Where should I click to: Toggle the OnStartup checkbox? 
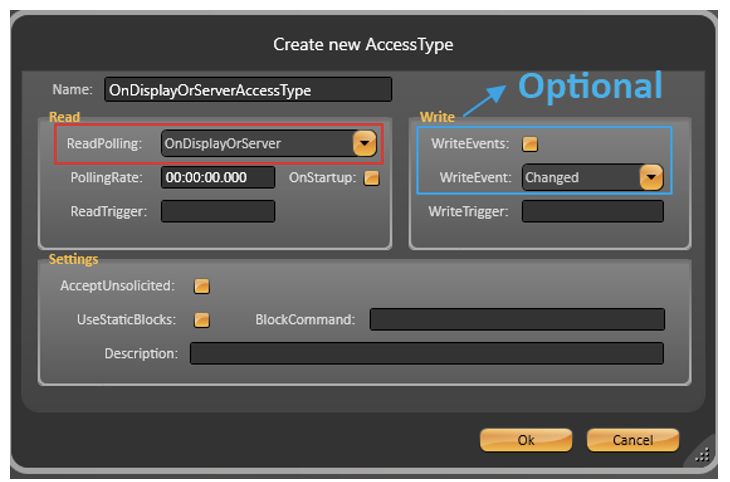pyautogui.click(x=372, y=178)
